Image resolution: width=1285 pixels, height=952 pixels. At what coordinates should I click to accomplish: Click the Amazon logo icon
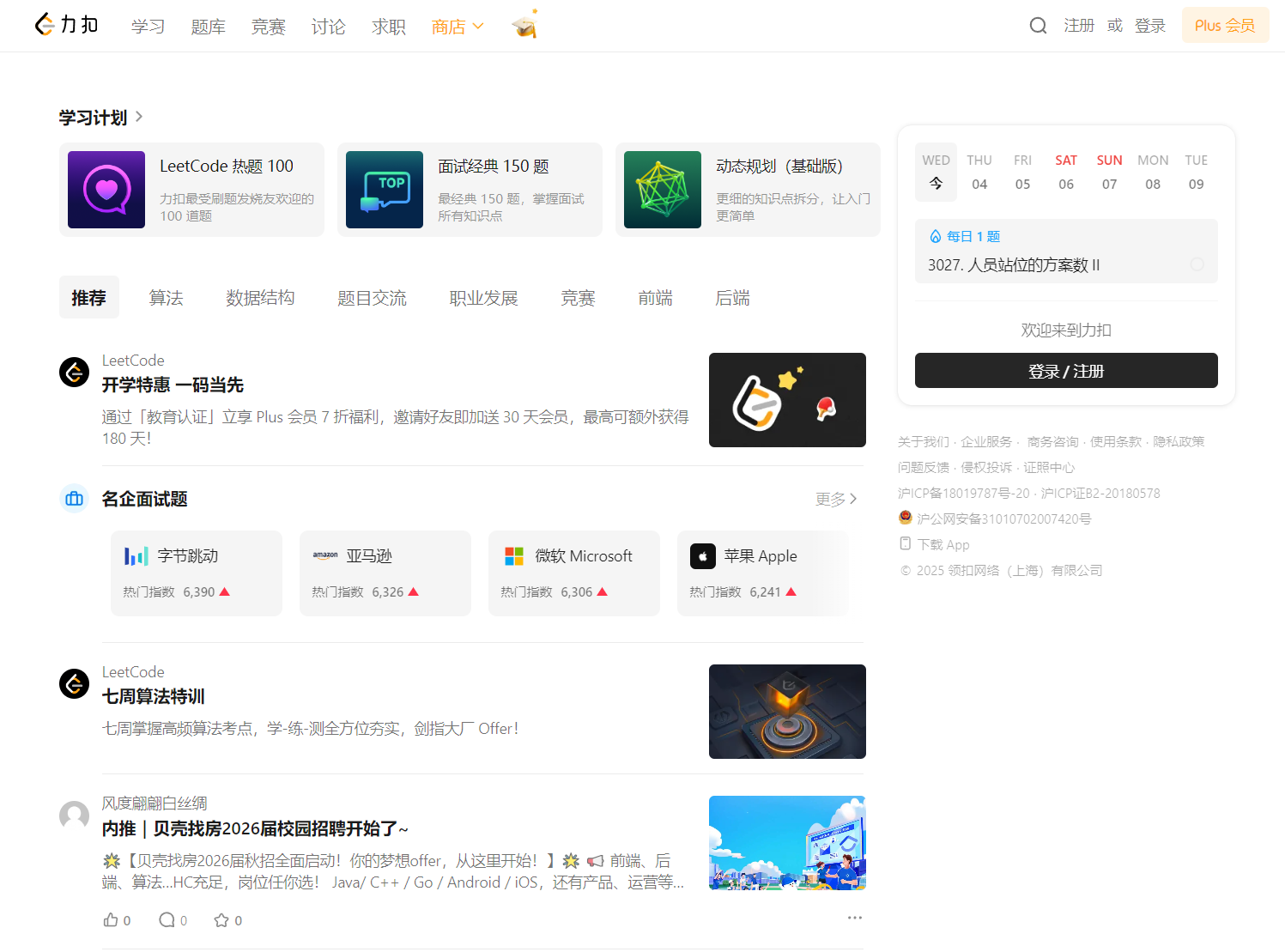pos(325,556)
